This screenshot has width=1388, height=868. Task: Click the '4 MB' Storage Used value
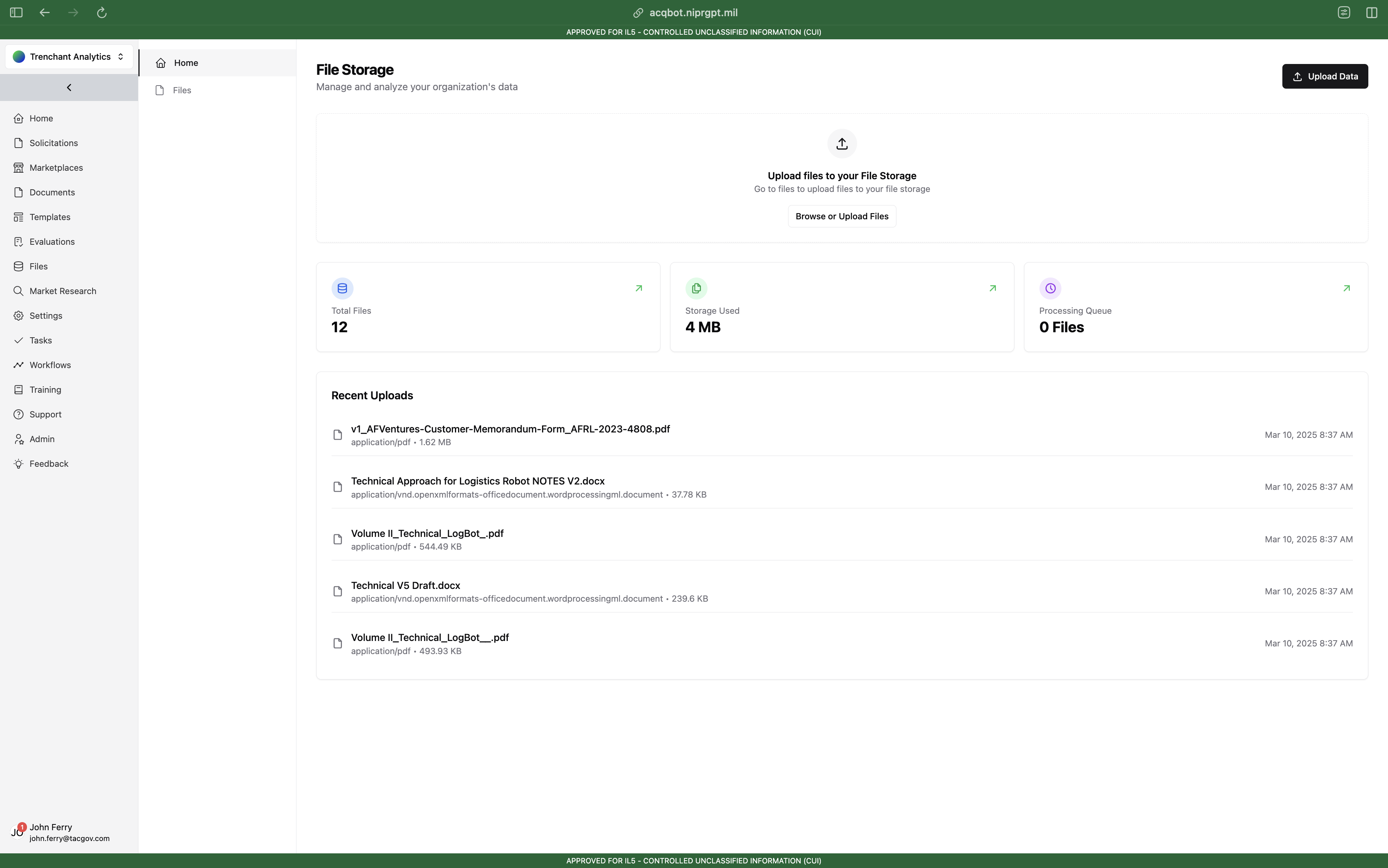(703, 327)
